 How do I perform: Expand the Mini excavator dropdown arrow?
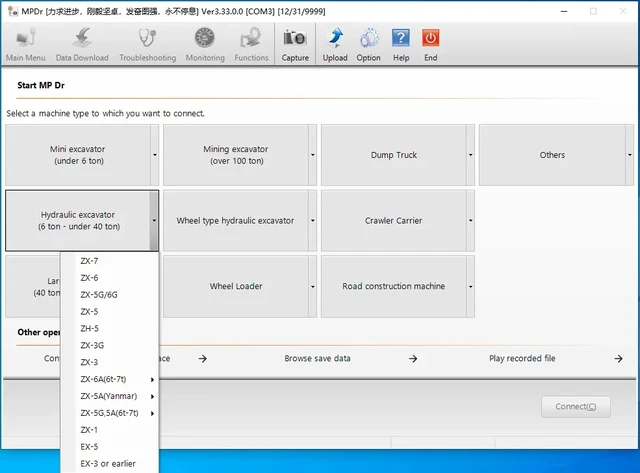click(155, 155)
